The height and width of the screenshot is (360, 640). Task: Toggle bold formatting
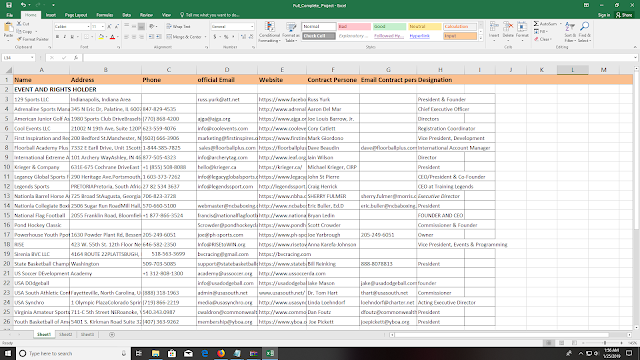pyautogui.click(x=57, y=37)
